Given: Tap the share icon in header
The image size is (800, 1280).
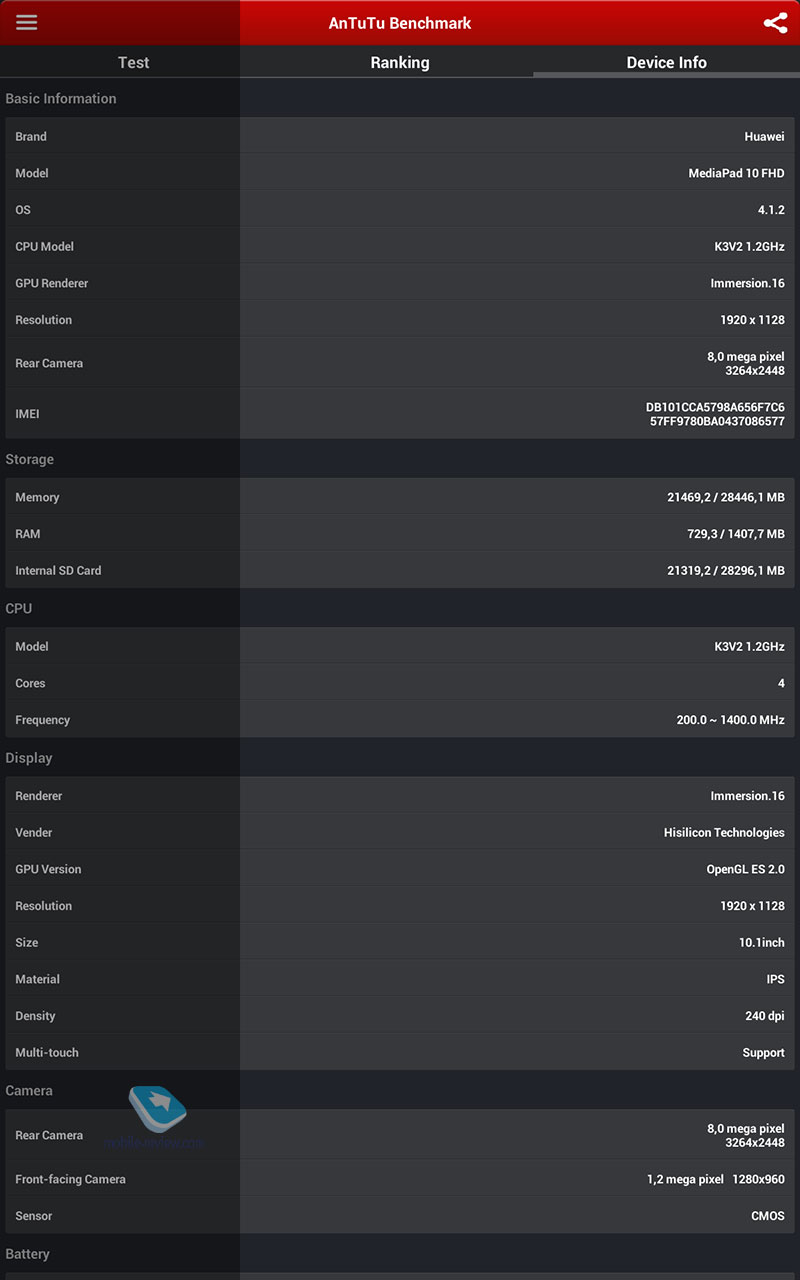Looking at the screenshot, I should (x=775, y=23).
